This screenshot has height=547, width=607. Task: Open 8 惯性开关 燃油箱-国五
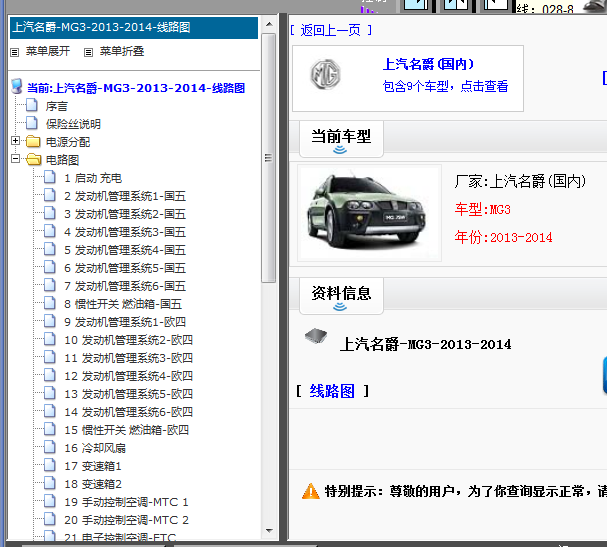(x=123, y=304)
